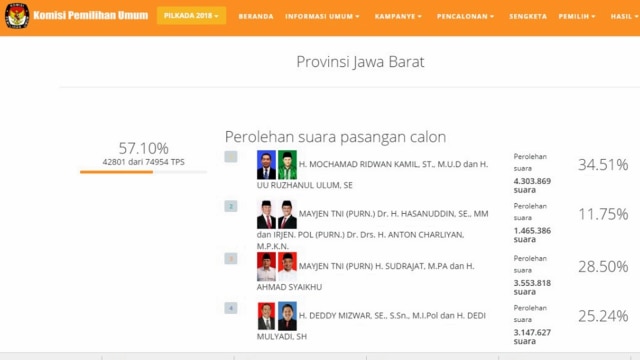Image resolution: width=640 pixels, height=360 pixels.
Task: Select the "42801 dari 74954 TPS" text
Action: coord(143,162)
